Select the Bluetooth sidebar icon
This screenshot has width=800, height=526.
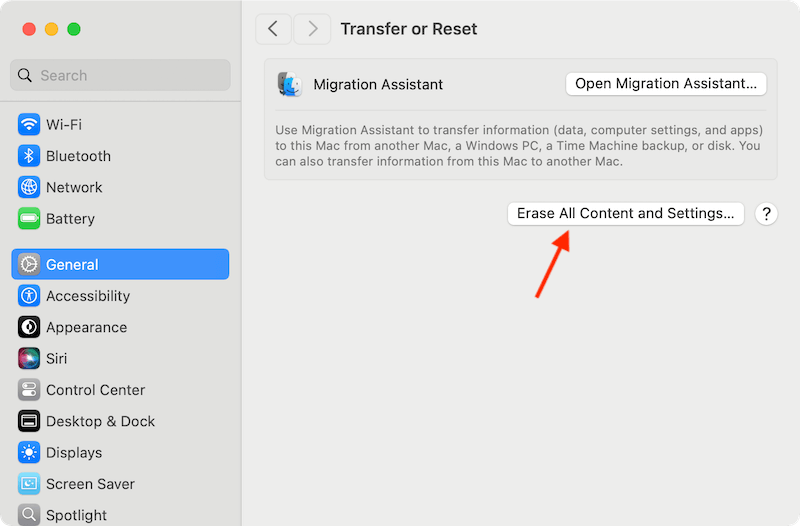click(x=29, y=156)
